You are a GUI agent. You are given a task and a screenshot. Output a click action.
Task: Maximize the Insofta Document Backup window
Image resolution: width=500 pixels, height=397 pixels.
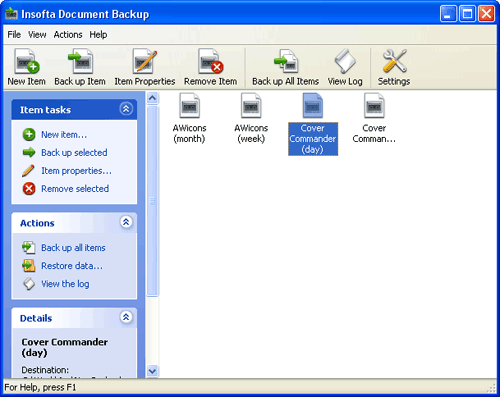467,14
